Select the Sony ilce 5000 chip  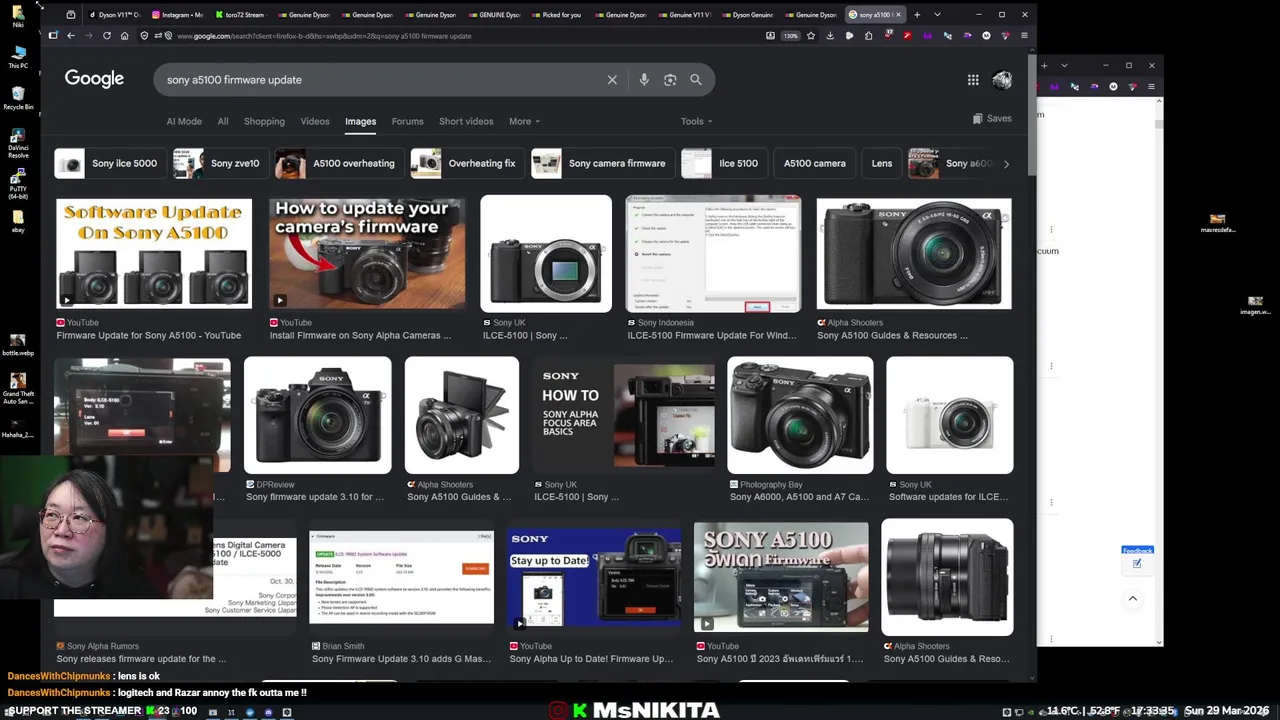tap(111, 163)
